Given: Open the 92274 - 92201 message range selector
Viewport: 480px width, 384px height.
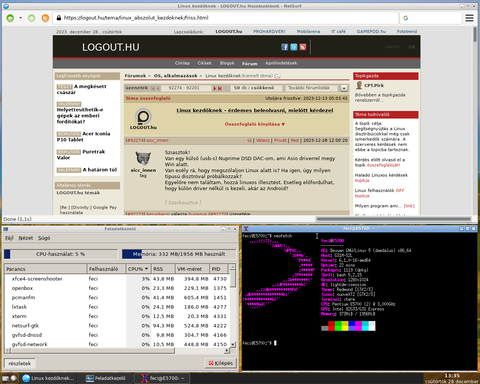Looking at the screenshot, I should (186, 88).
